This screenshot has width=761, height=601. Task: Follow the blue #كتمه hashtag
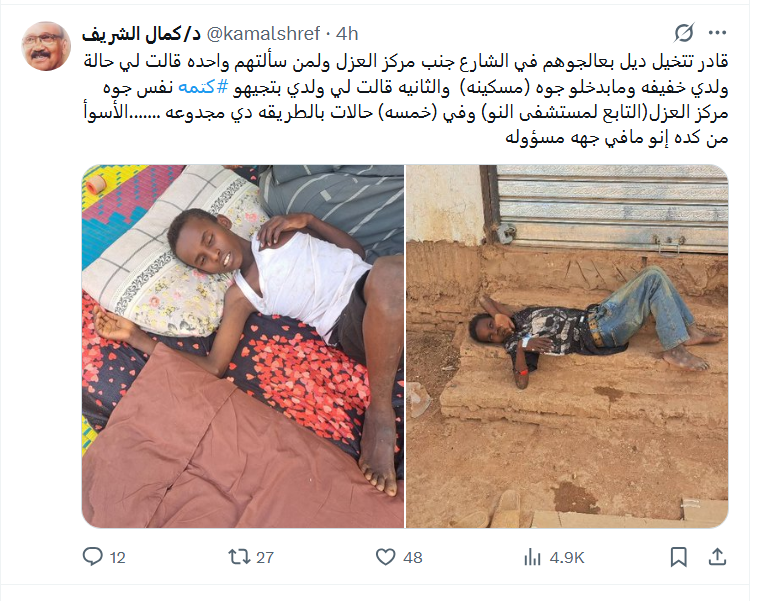coord(203,87)
